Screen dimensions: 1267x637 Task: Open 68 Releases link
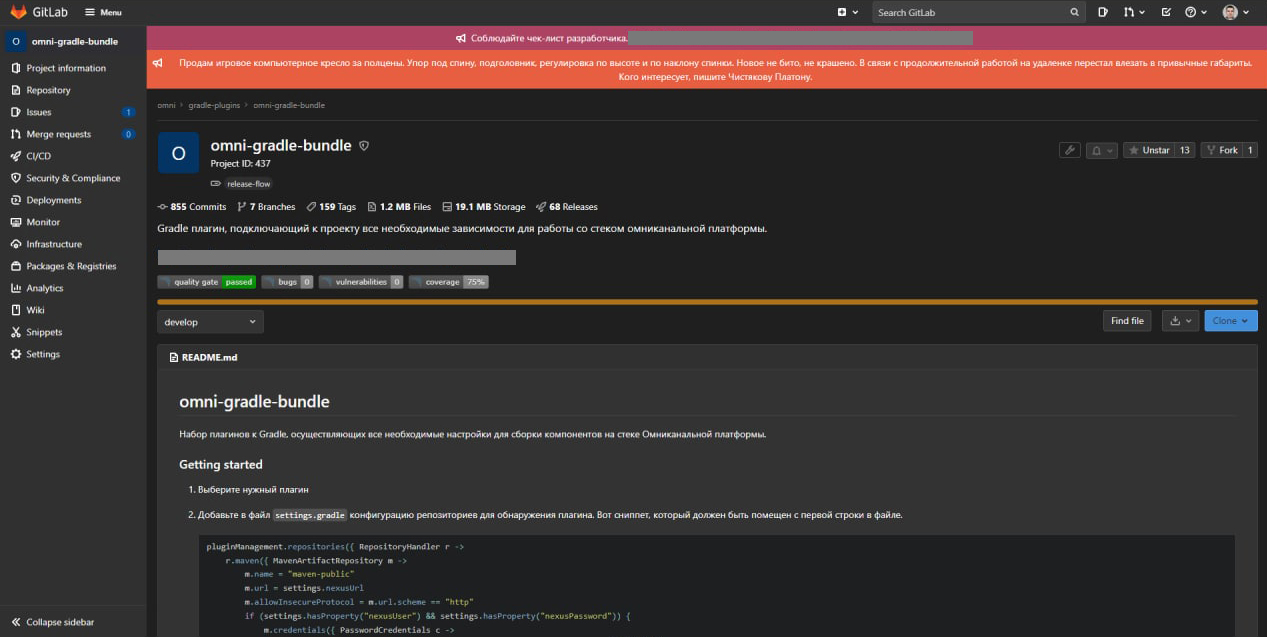pyautogui.click(x=567, y=207)
